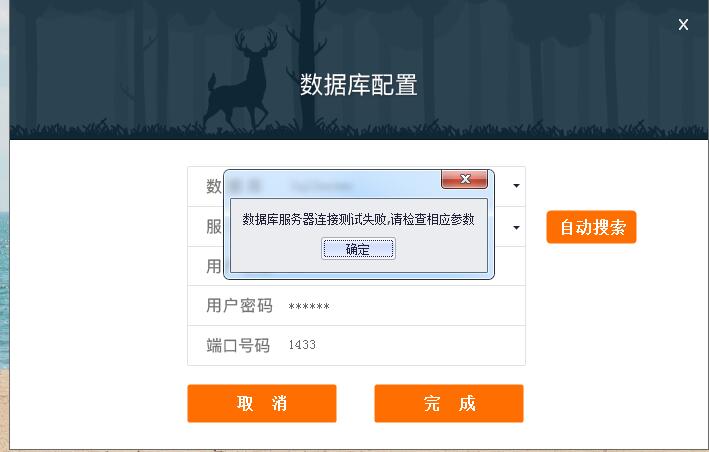This screenshot has width=709, height=452.
Task: Click the partially hidden 服 server label
Action: (x=214, y=226)
